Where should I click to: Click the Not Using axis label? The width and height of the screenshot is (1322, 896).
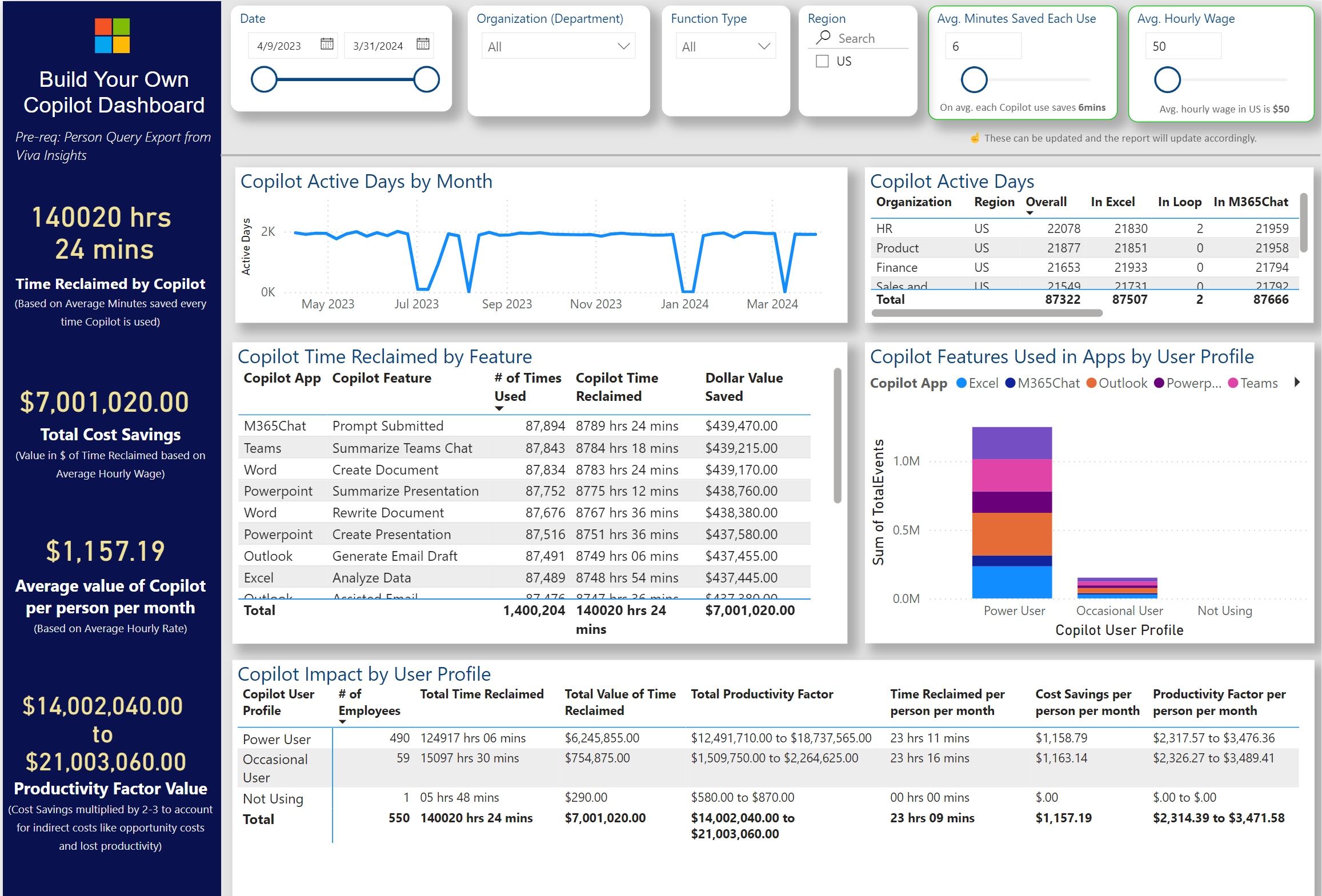(x=1224, y=610)
